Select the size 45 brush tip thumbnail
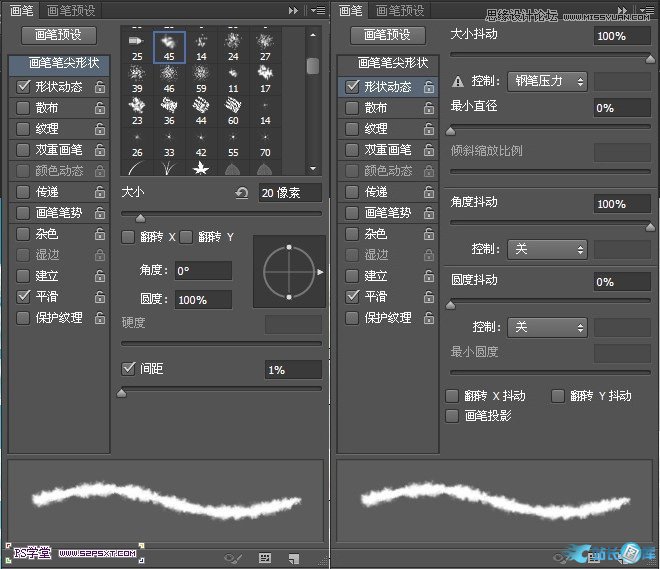The height and width of the screenshot is (569, 660). (x=169, y=46)
